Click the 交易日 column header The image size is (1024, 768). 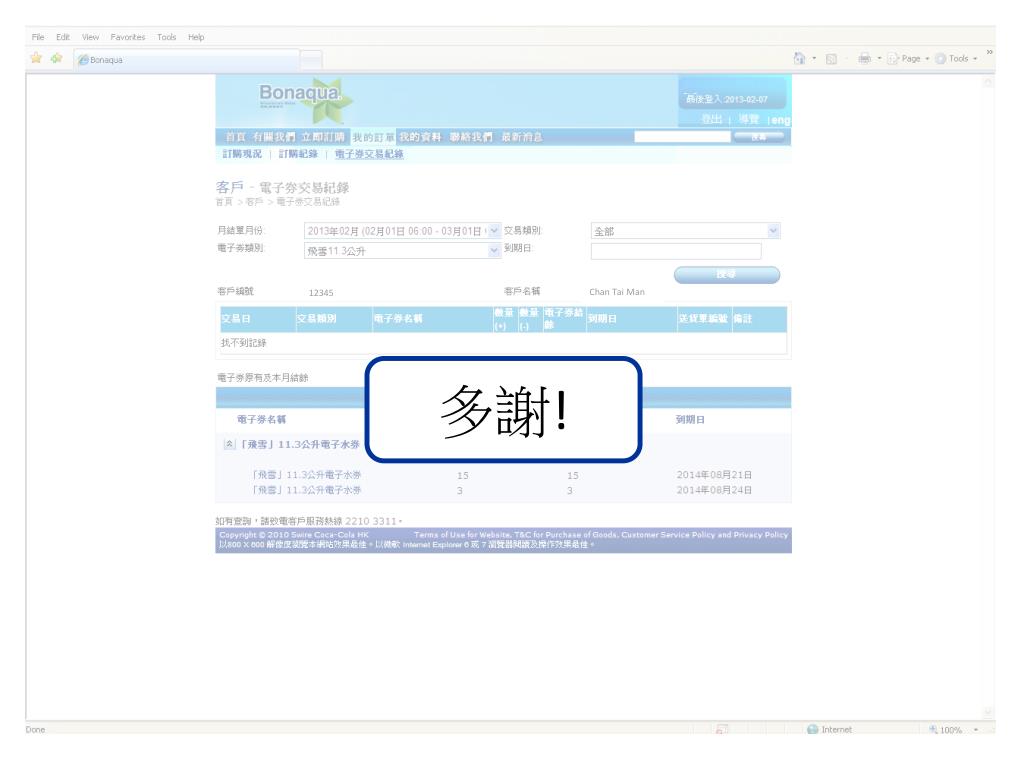coord(236,319)
